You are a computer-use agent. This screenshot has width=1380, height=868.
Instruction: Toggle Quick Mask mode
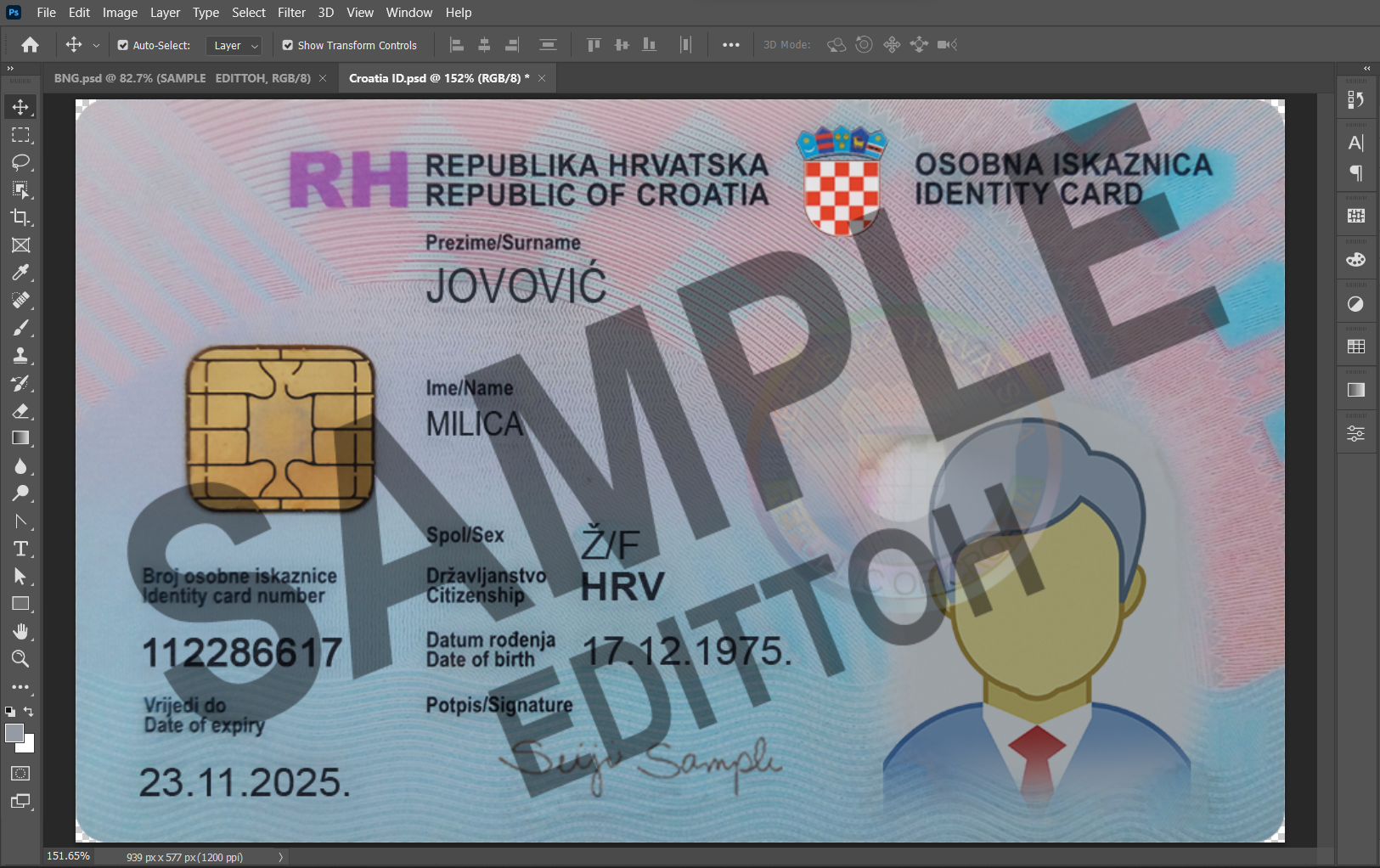[20, 774]
